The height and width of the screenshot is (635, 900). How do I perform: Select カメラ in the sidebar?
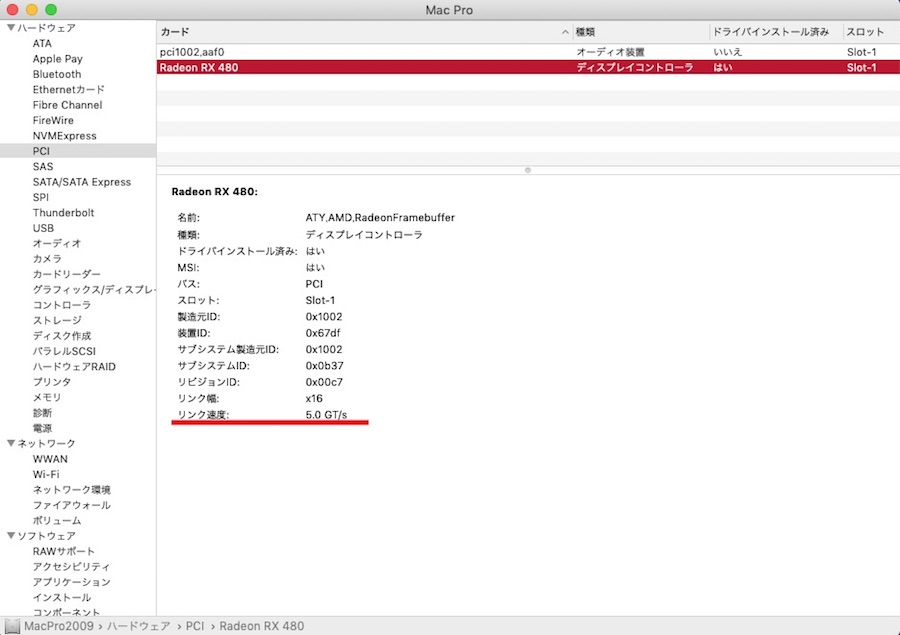point(47,259)
